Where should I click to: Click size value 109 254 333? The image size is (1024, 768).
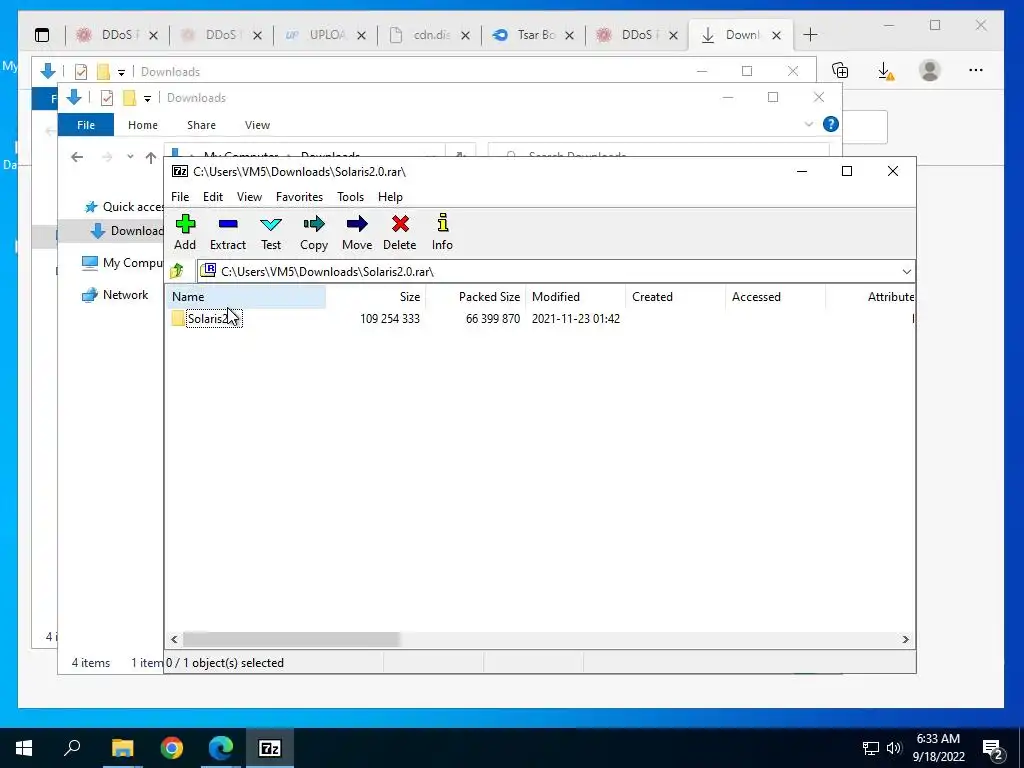[x=390, y=319]
